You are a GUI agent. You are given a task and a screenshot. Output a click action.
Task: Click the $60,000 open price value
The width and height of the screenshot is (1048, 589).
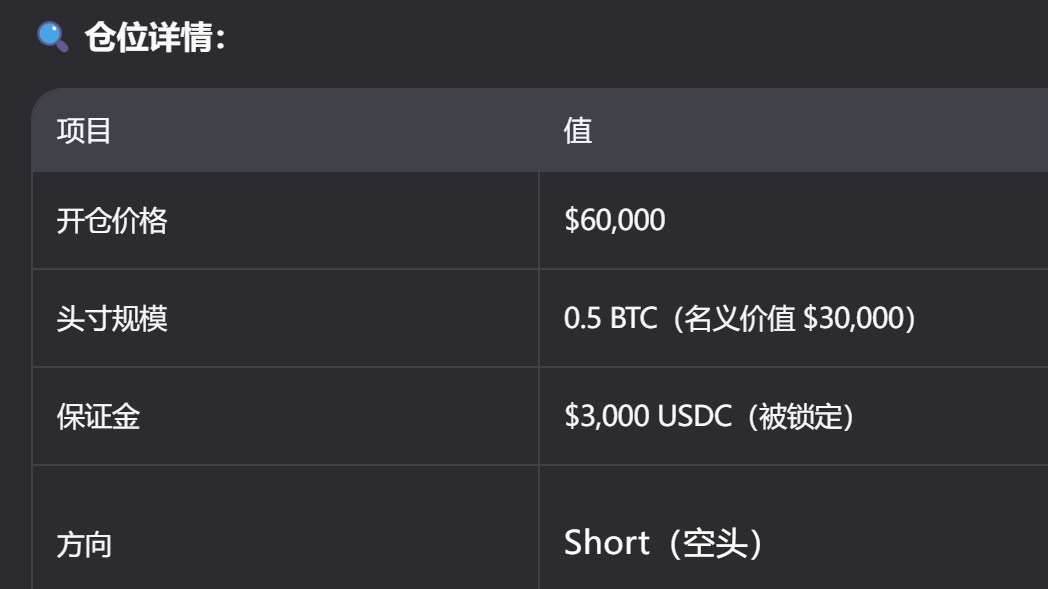614,220
